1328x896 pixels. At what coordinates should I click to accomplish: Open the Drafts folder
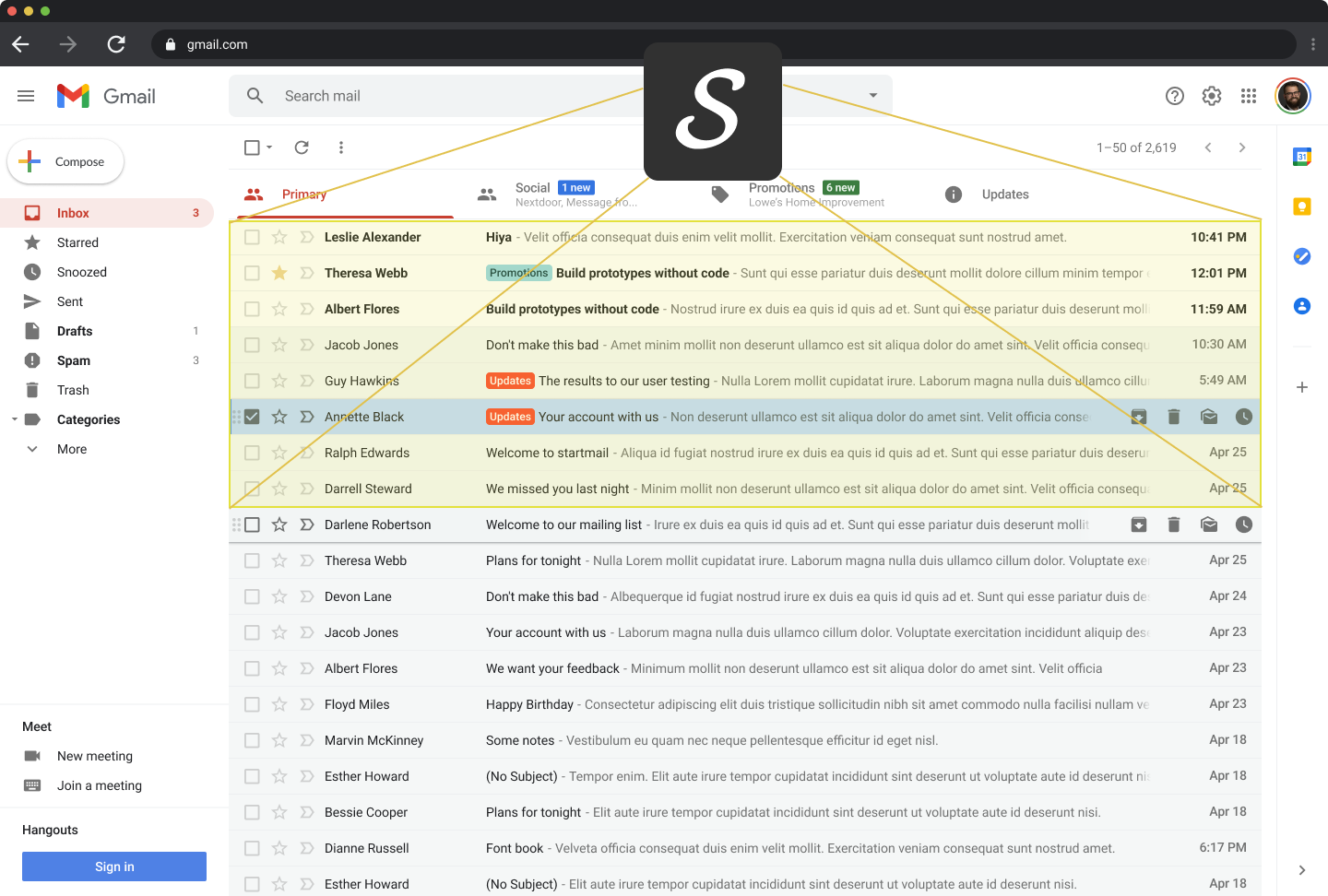tap(107, 331)
